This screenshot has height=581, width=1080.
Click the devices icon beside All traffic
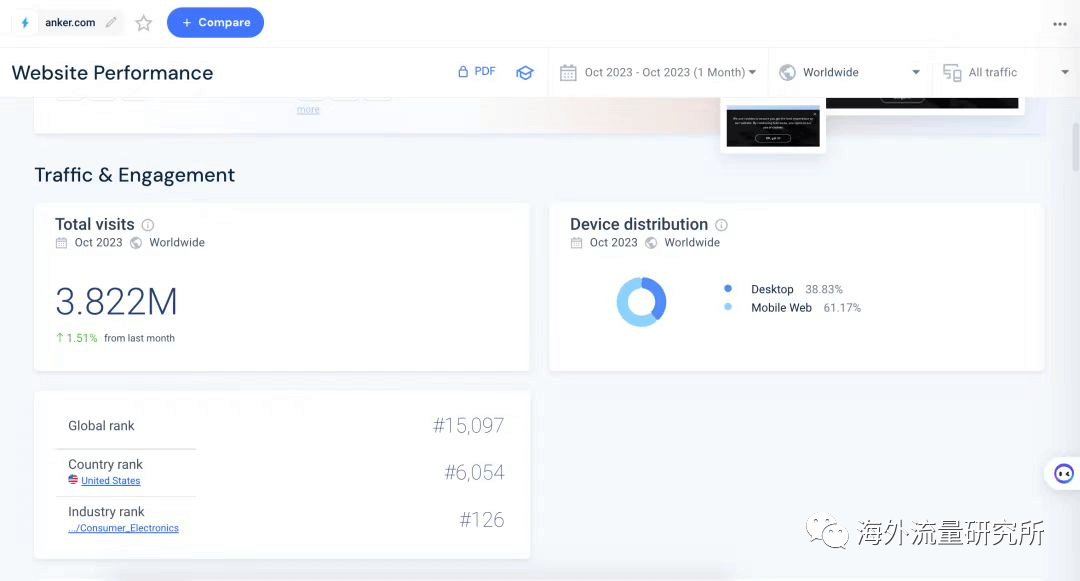click(x=952, y=72)
